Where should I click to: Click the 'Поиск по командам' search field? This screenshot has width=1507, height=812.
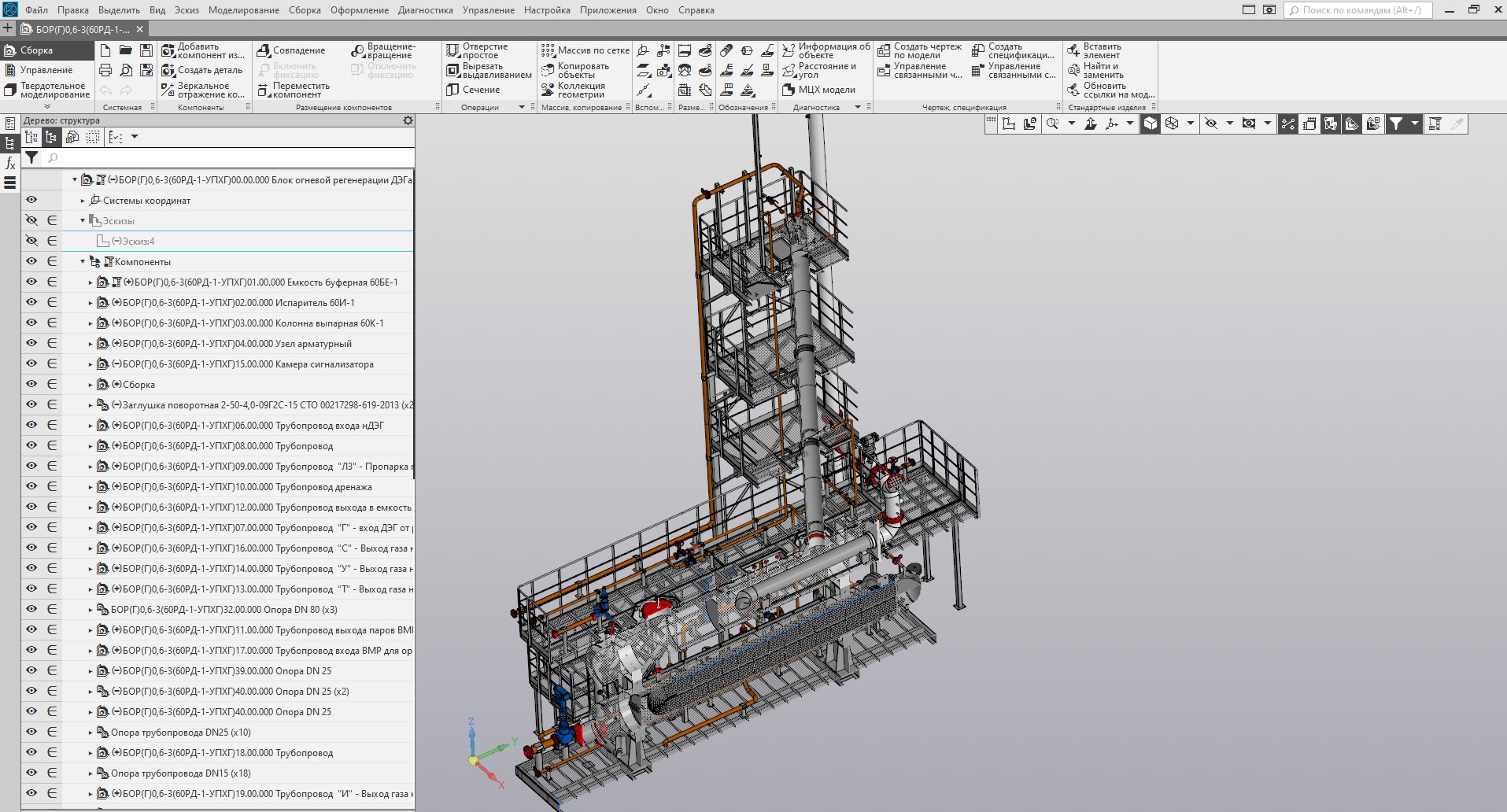pyautogui.click(x=1360, y=10)
